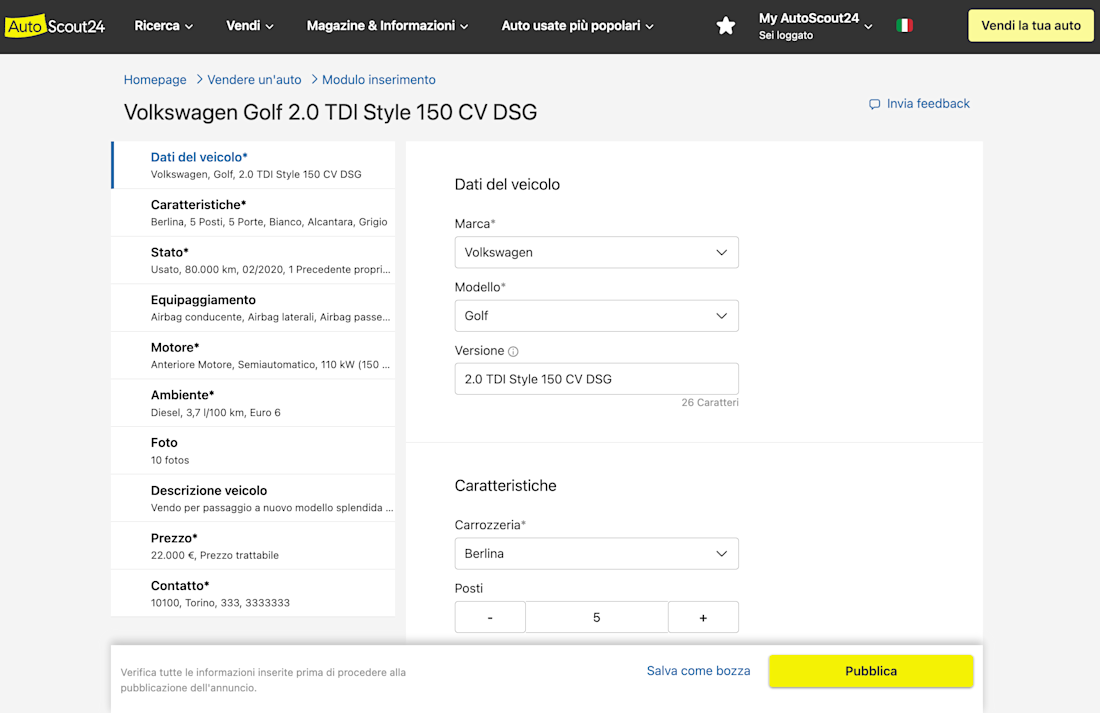Click the info icon beside Versione
This screenshot has height=713, width=1100.
point(513,352)
